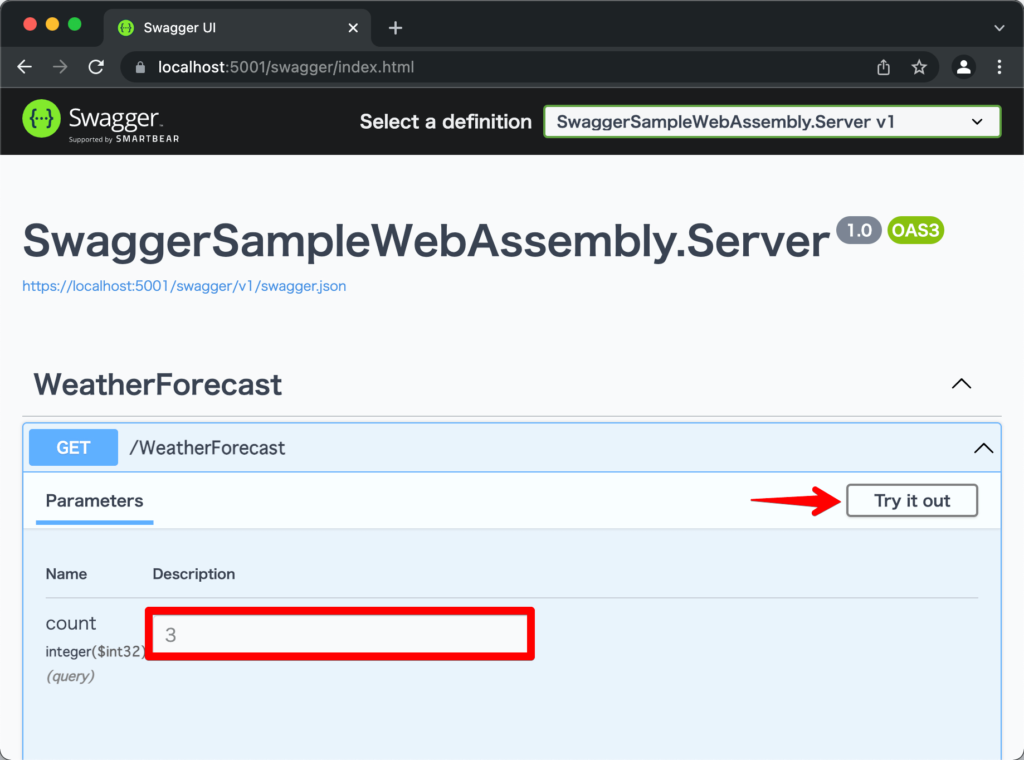Click the OAS3 badge

pos(915,229)
